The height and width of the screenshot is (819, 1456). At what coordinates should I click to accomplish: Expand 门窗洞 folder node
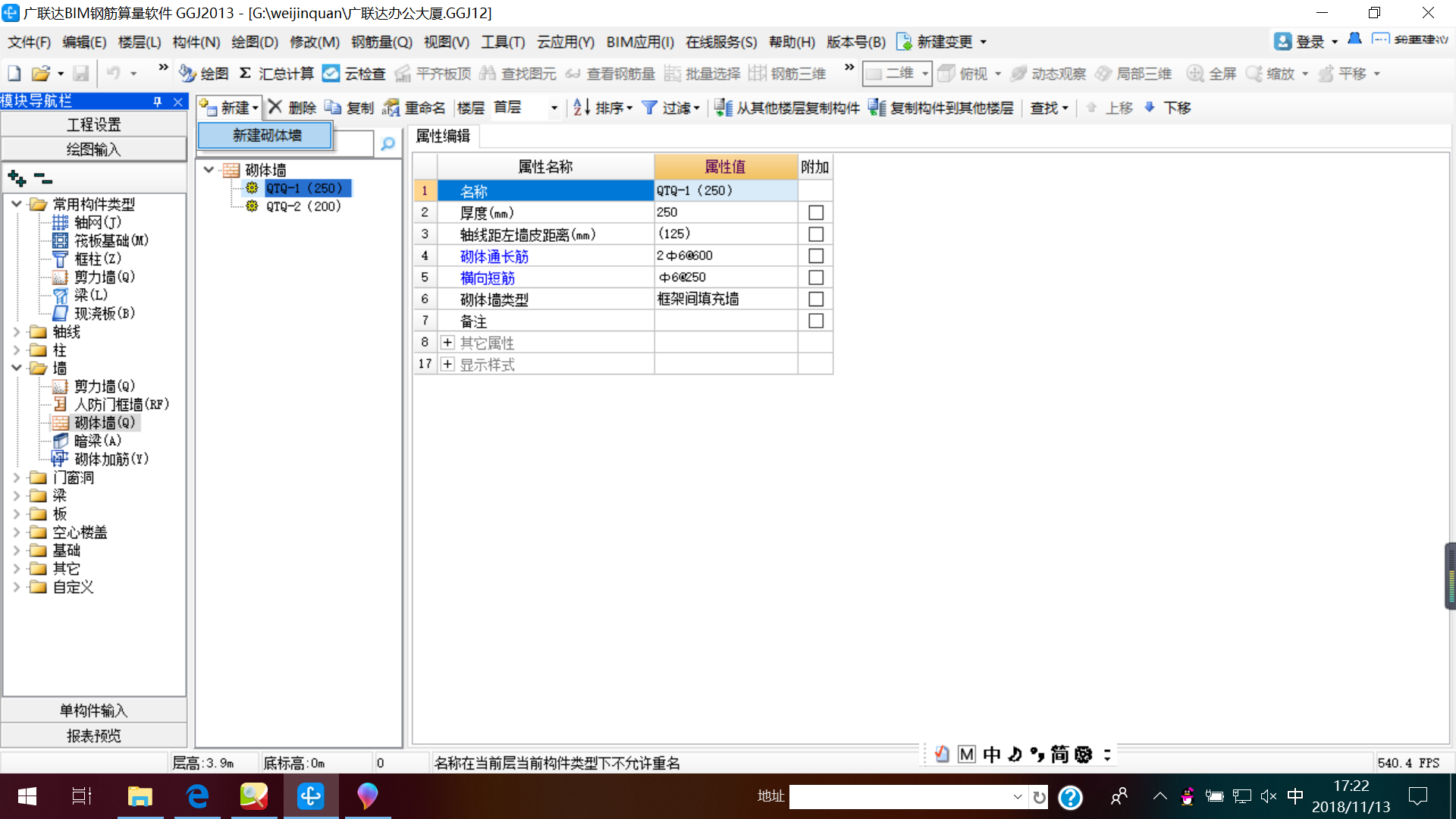16,477
